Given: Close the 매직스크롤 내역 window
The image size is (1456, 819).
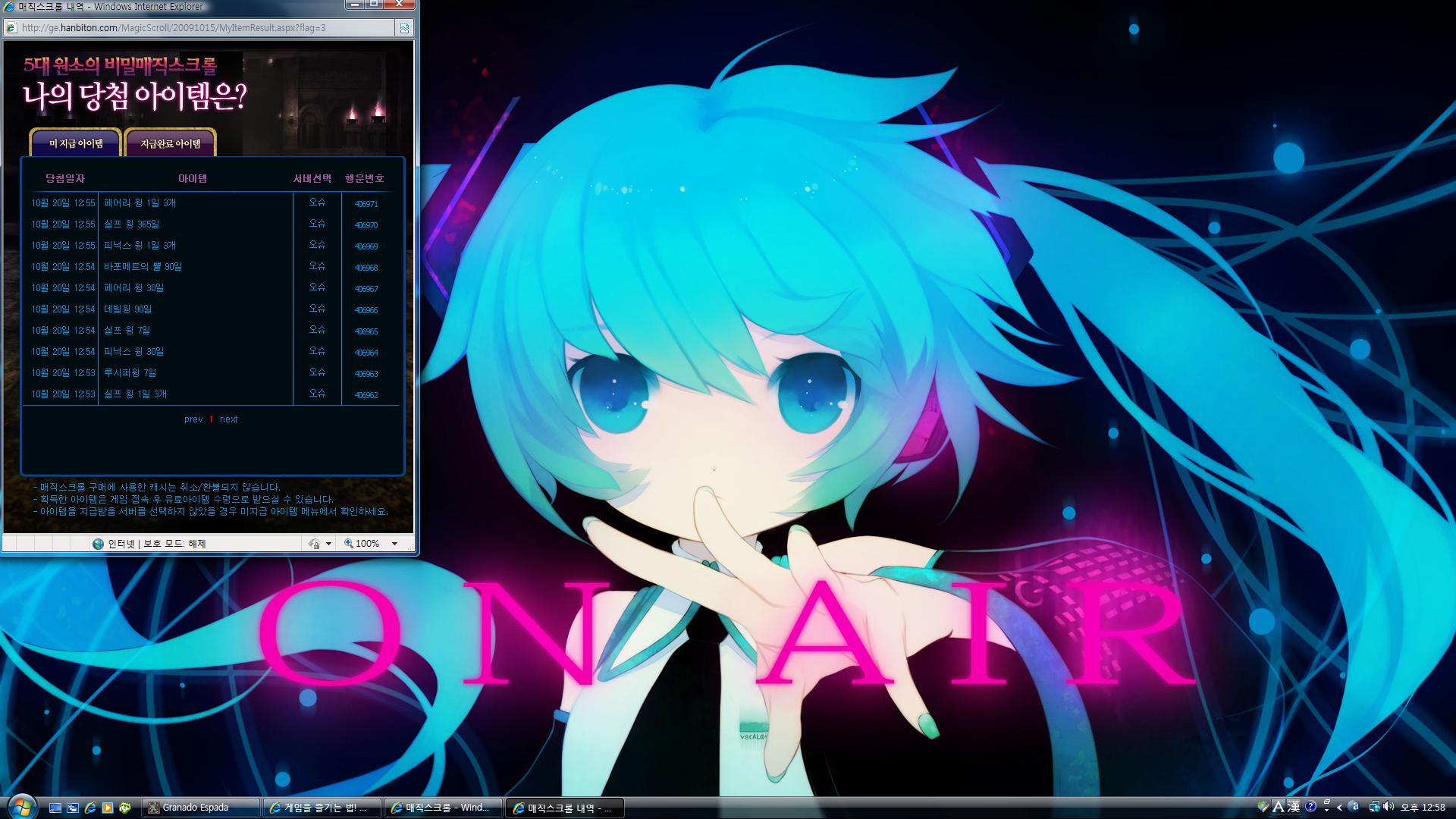Looking at the screenshot, I should click(x=400, y=5).
